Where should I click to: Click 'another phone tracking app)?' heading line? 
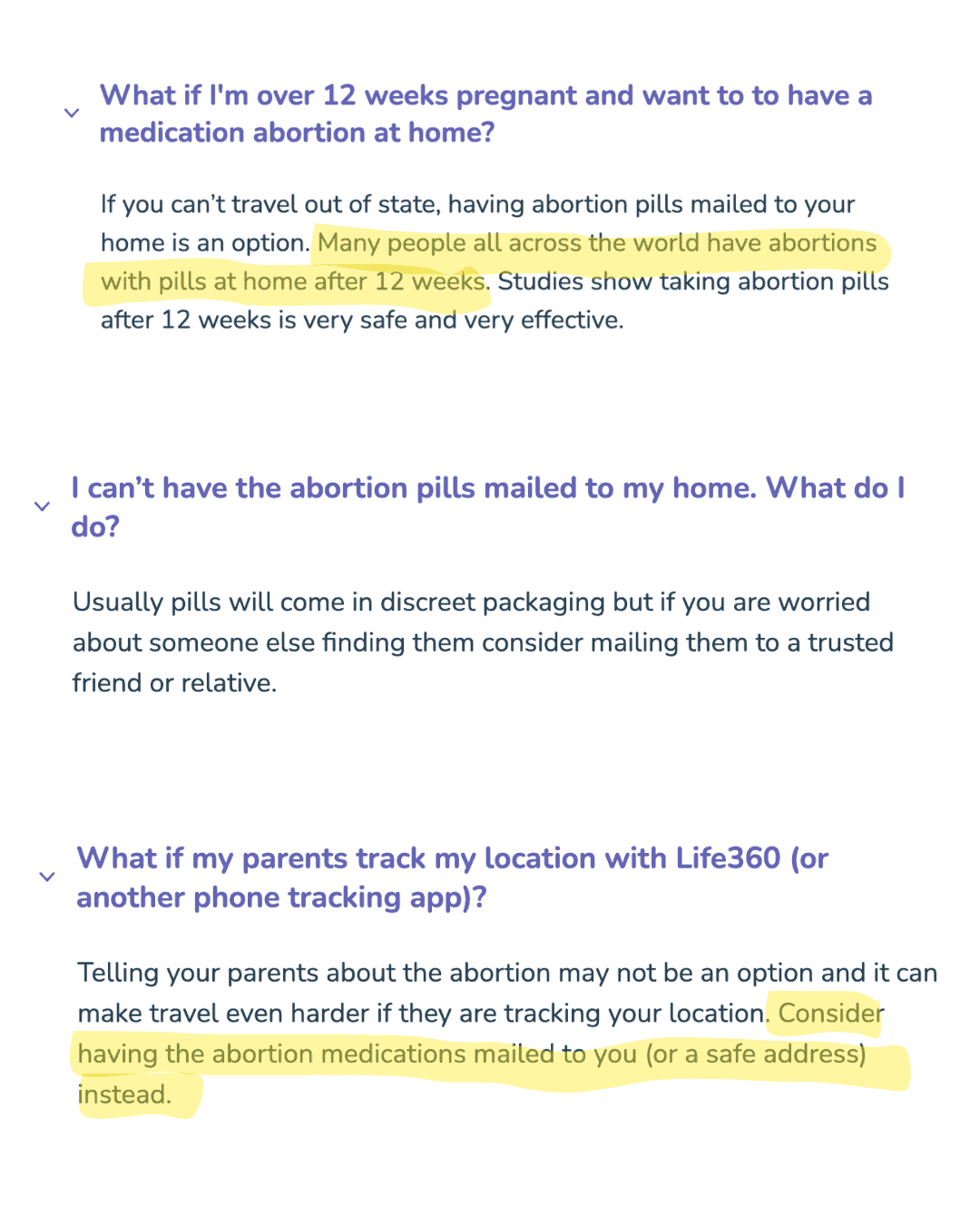281,897
